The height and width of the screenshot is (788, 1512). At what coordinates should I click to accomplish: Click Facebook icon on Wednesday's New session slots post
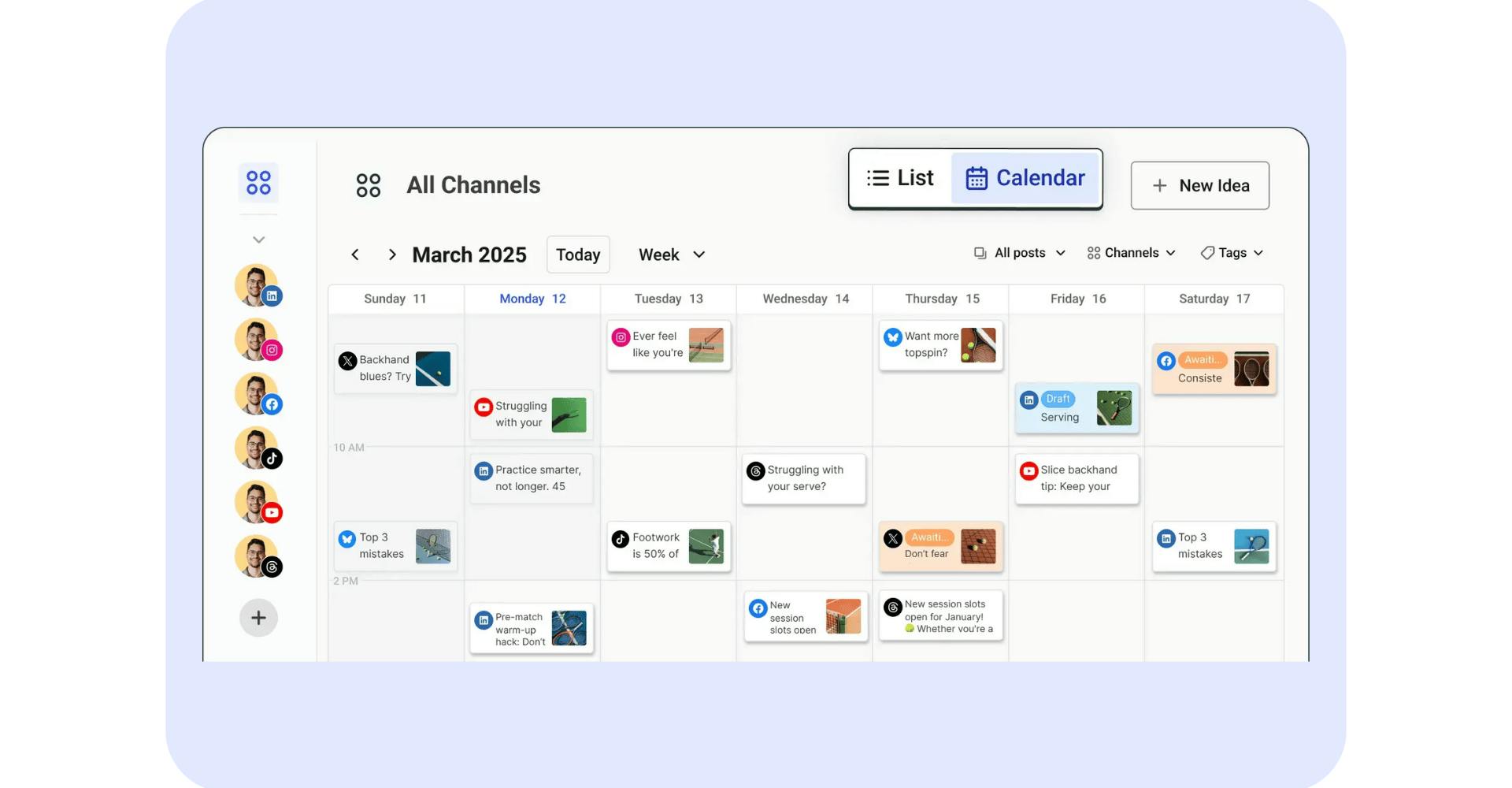click(758, 608)
